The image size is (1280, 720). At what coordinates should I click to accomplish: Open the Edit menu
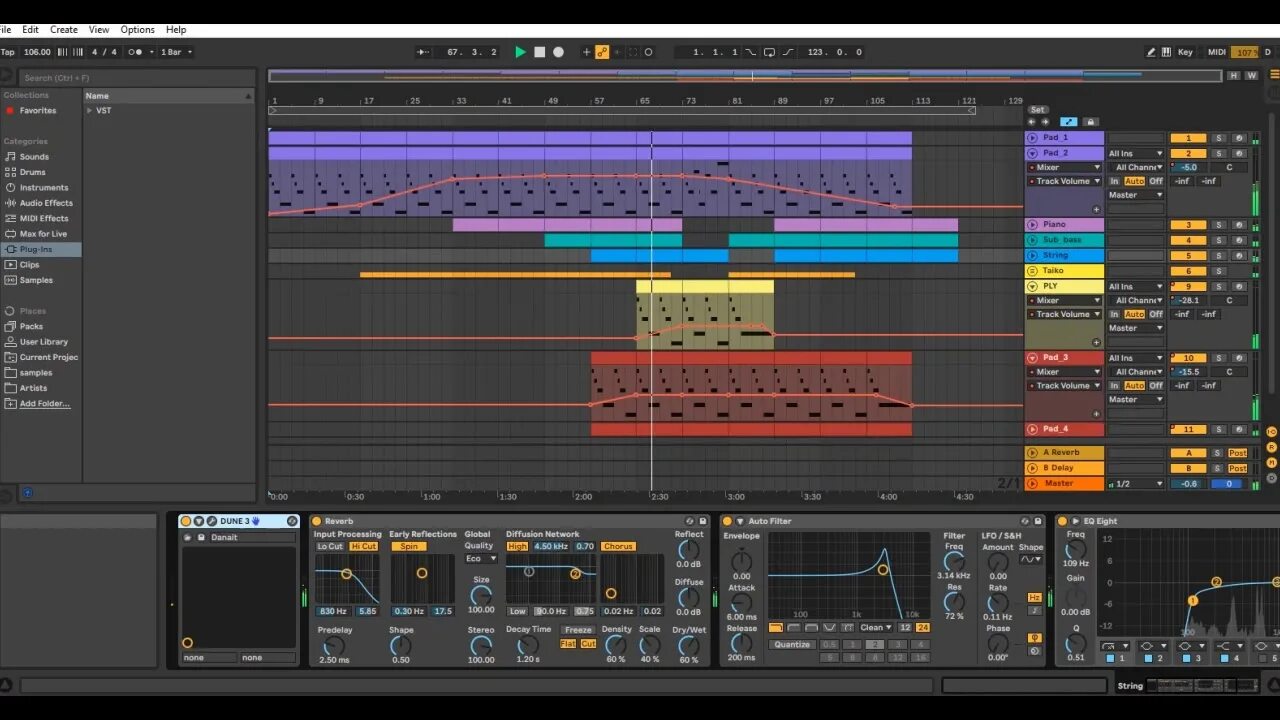click(x=31, y=30)
